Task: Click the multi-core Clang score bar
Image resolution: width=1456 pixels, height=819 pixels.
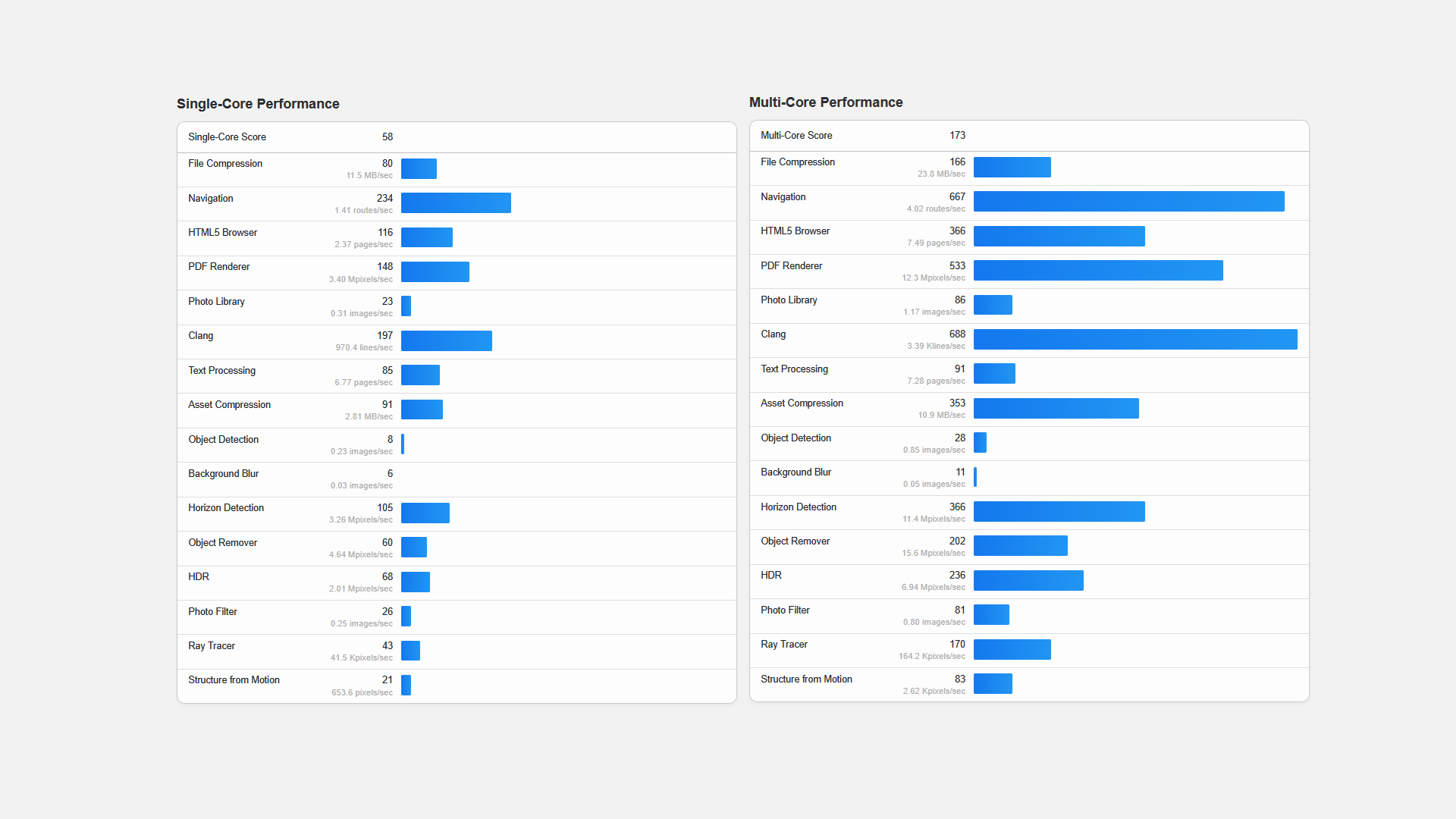Action: (x=1135, y=340)
